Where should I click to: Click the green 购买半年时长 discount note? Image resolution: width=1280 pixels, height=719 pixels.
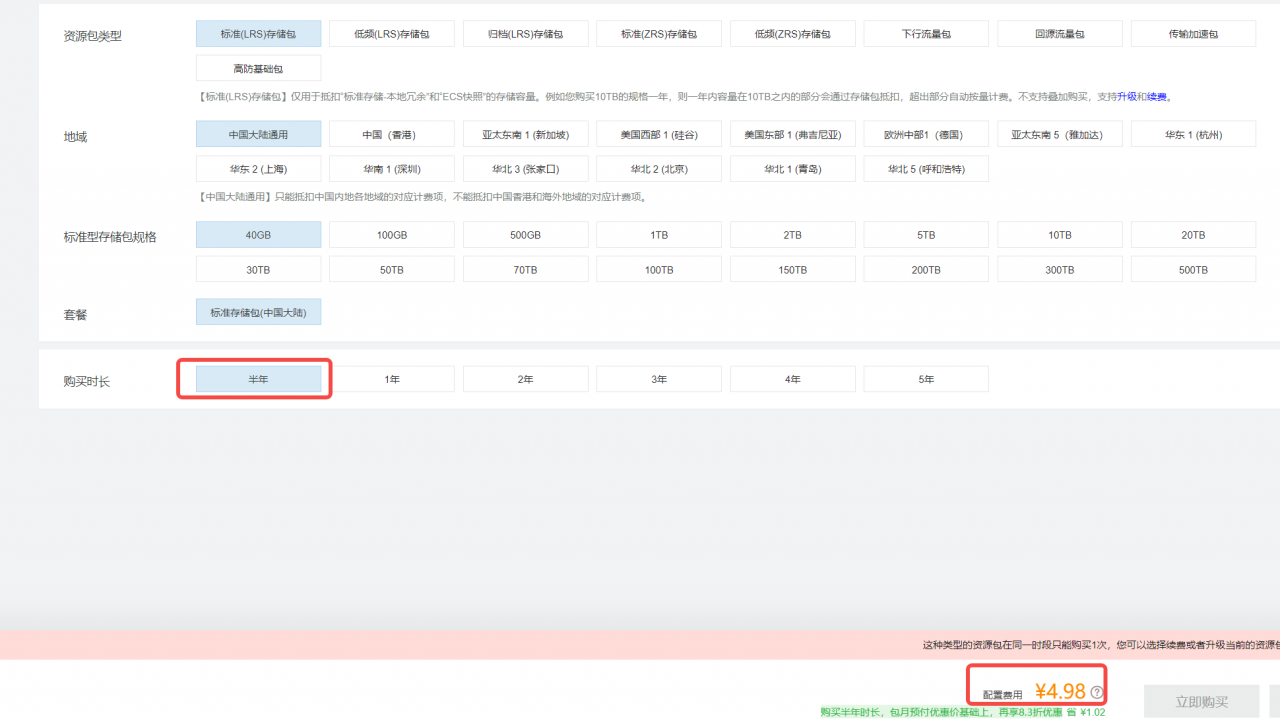[x=962, y=712]
